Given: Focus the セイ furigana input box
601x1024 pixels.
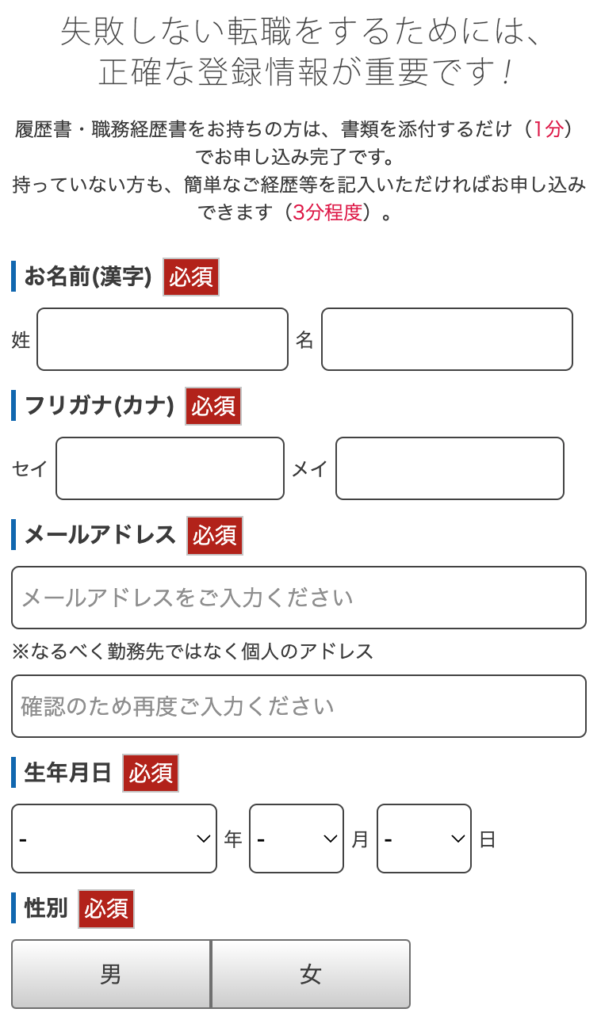Looking at the screenshot, I should (170, 468).
